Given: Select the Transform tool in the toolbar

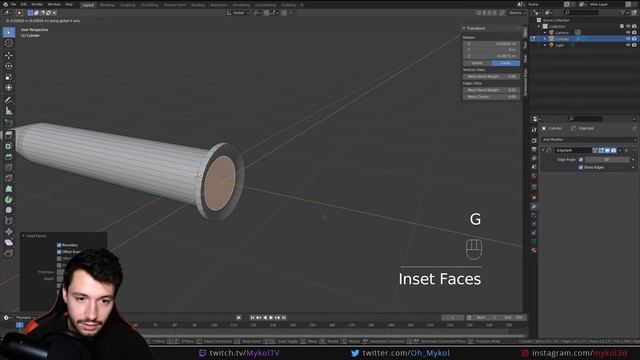Looking at the screenshot, I should 9,88.
